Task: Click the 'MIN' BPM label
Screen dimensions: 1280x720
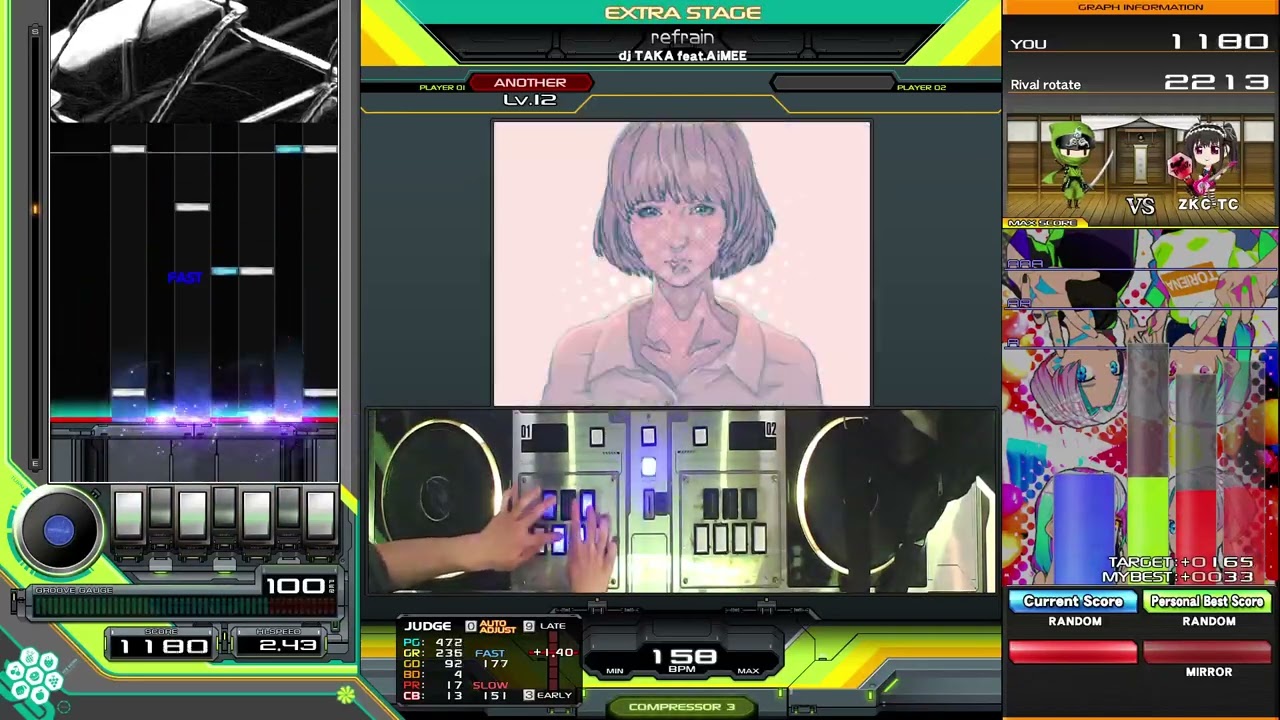Action: (x=615, y=671)
